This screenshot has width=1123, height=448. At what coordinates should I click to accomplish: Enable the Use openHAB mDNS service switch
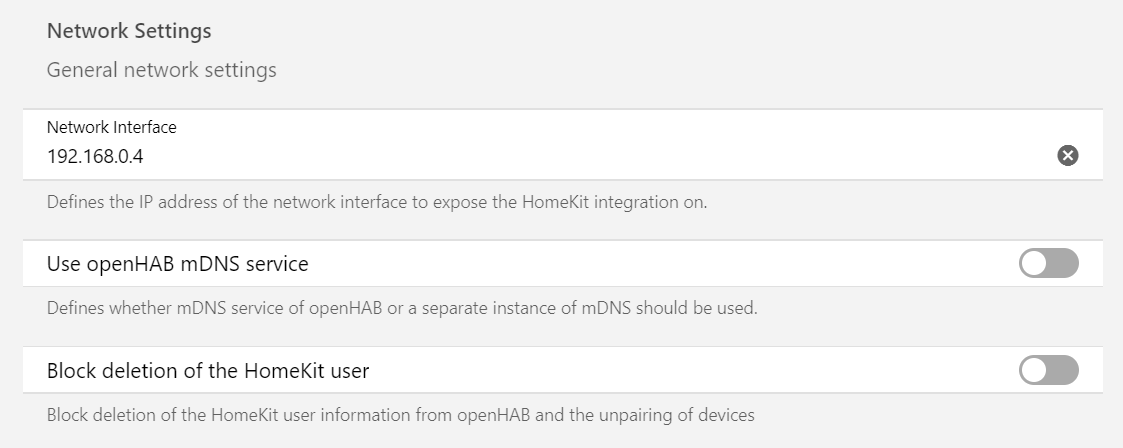coord(1048,264)
